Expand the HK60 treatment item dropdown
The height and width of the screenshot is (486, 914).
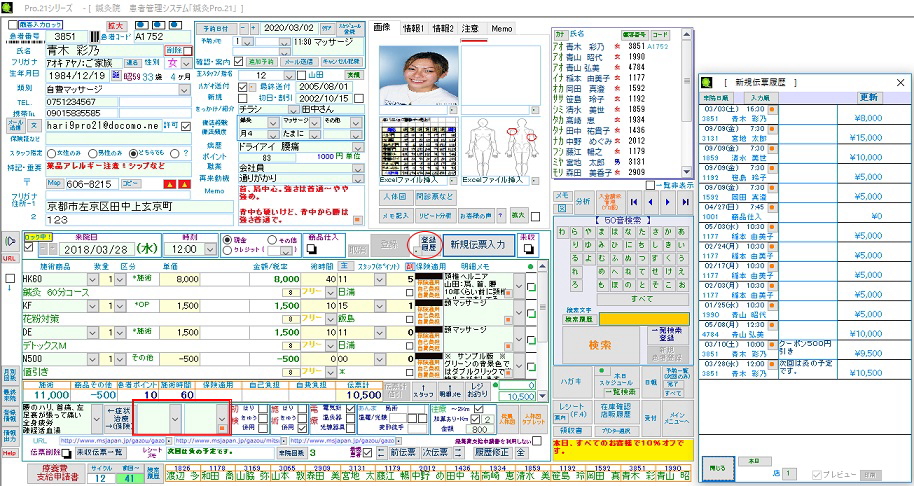(x=92, y=279)
